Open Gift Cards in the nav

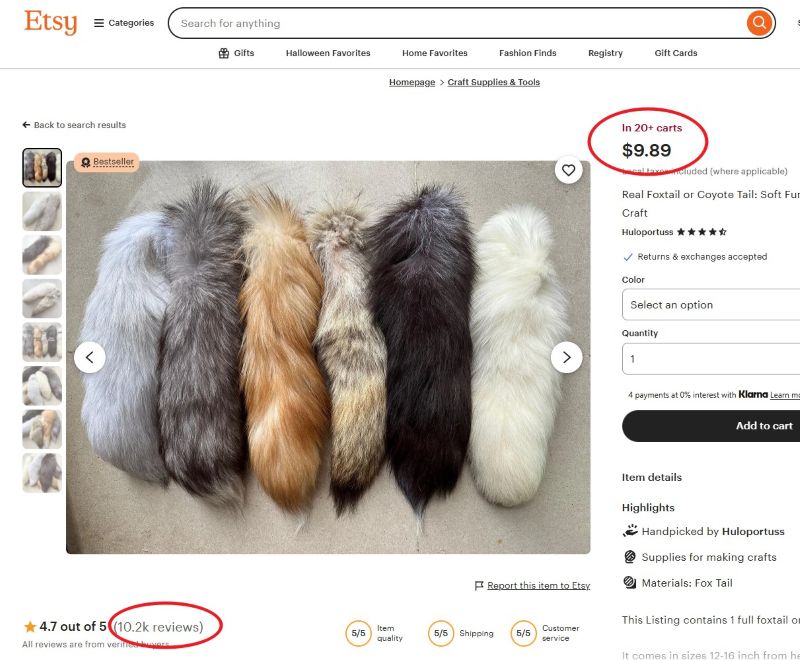tap(676, 53)
